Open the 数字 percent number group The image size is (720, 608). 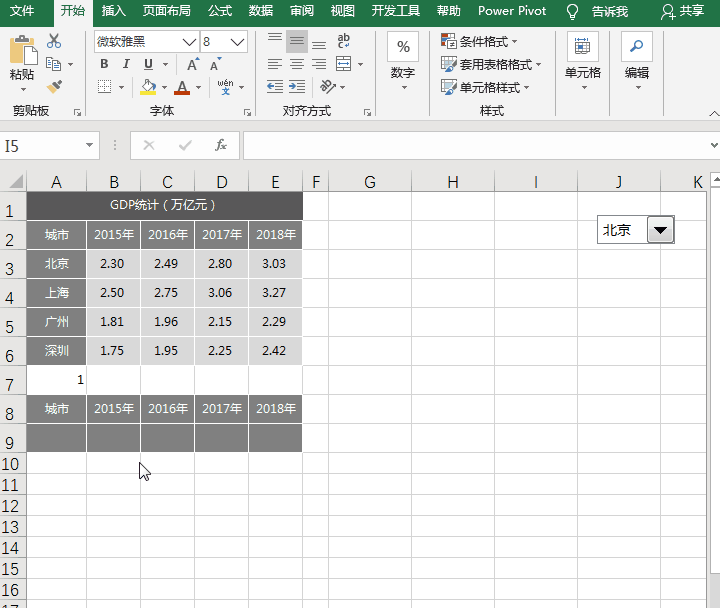click(x=403, y=61)
